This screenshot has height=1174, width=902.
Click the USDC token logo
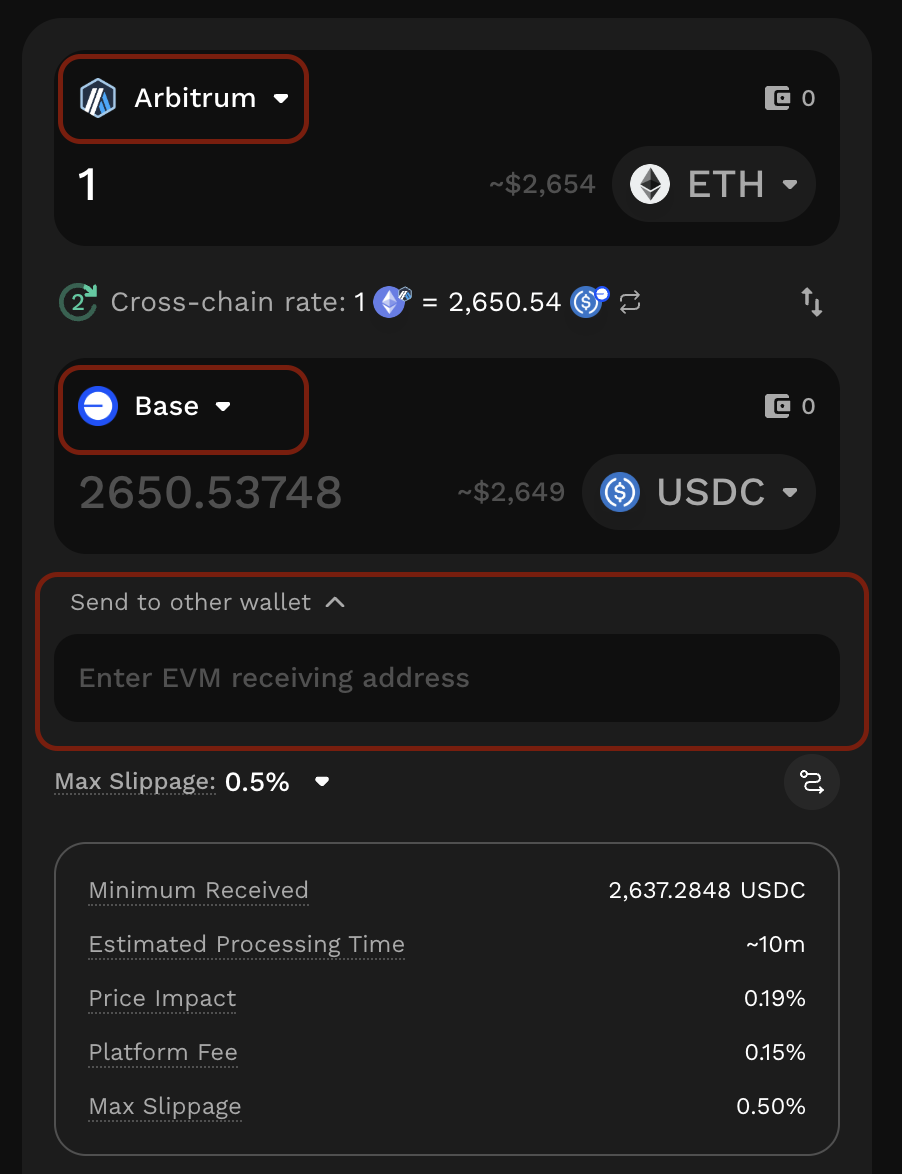coord(620,492)
